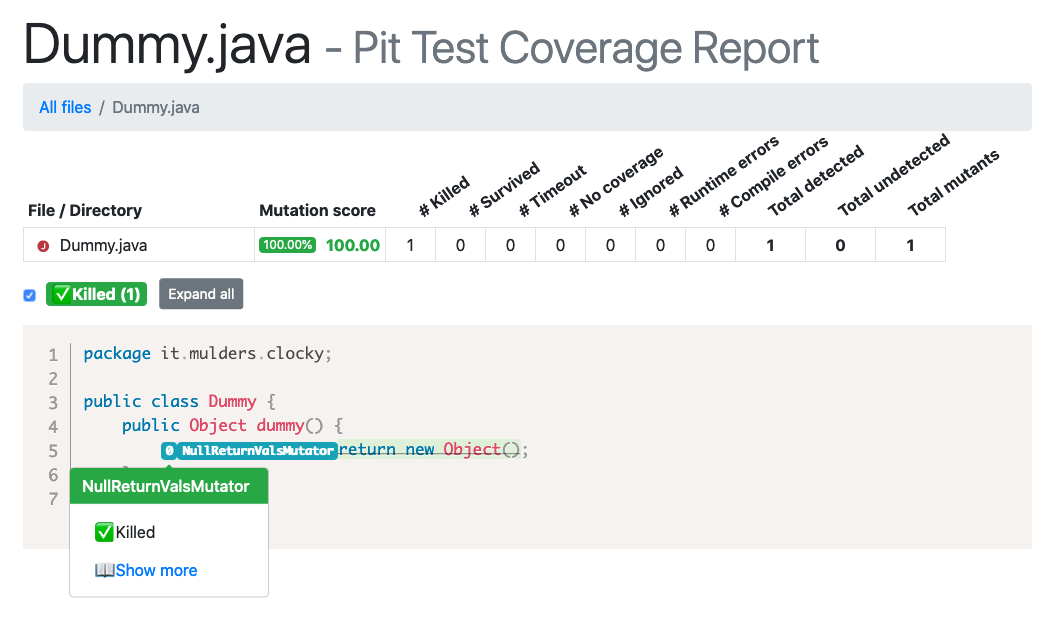Click the Mutation score column header

pos(317,210)
